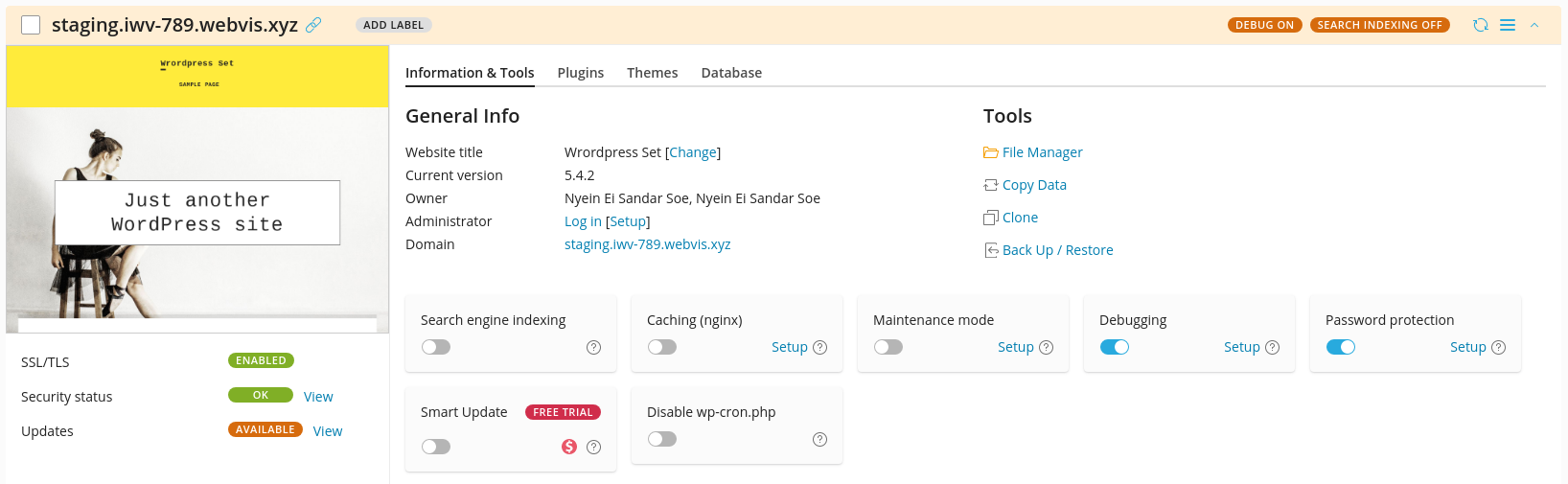The image size is (1568, 484).
Task: Open the Database tab
Action: tap(731, 73)
